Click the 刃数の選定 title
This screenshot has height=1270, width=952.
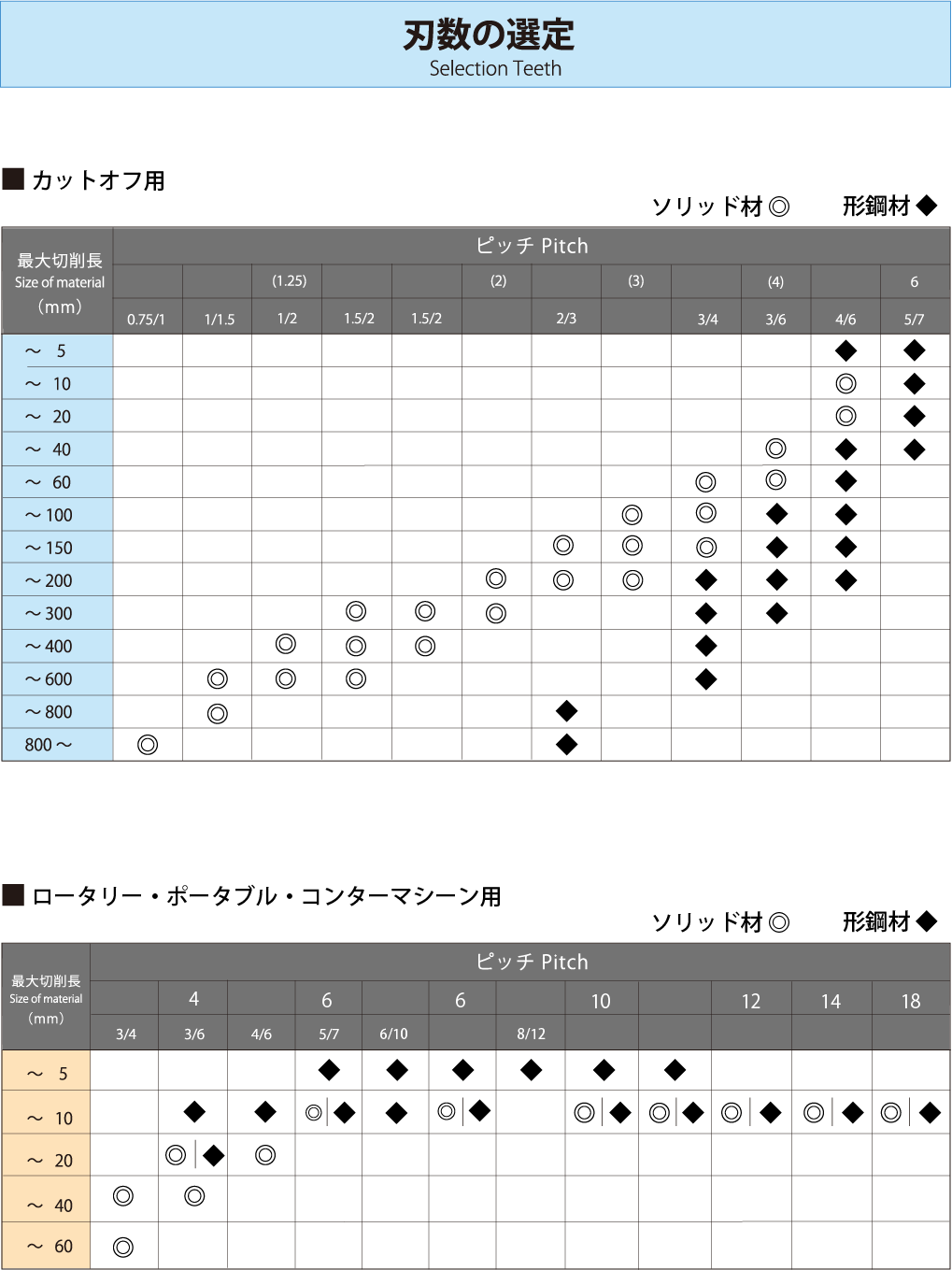click(489, 36)
